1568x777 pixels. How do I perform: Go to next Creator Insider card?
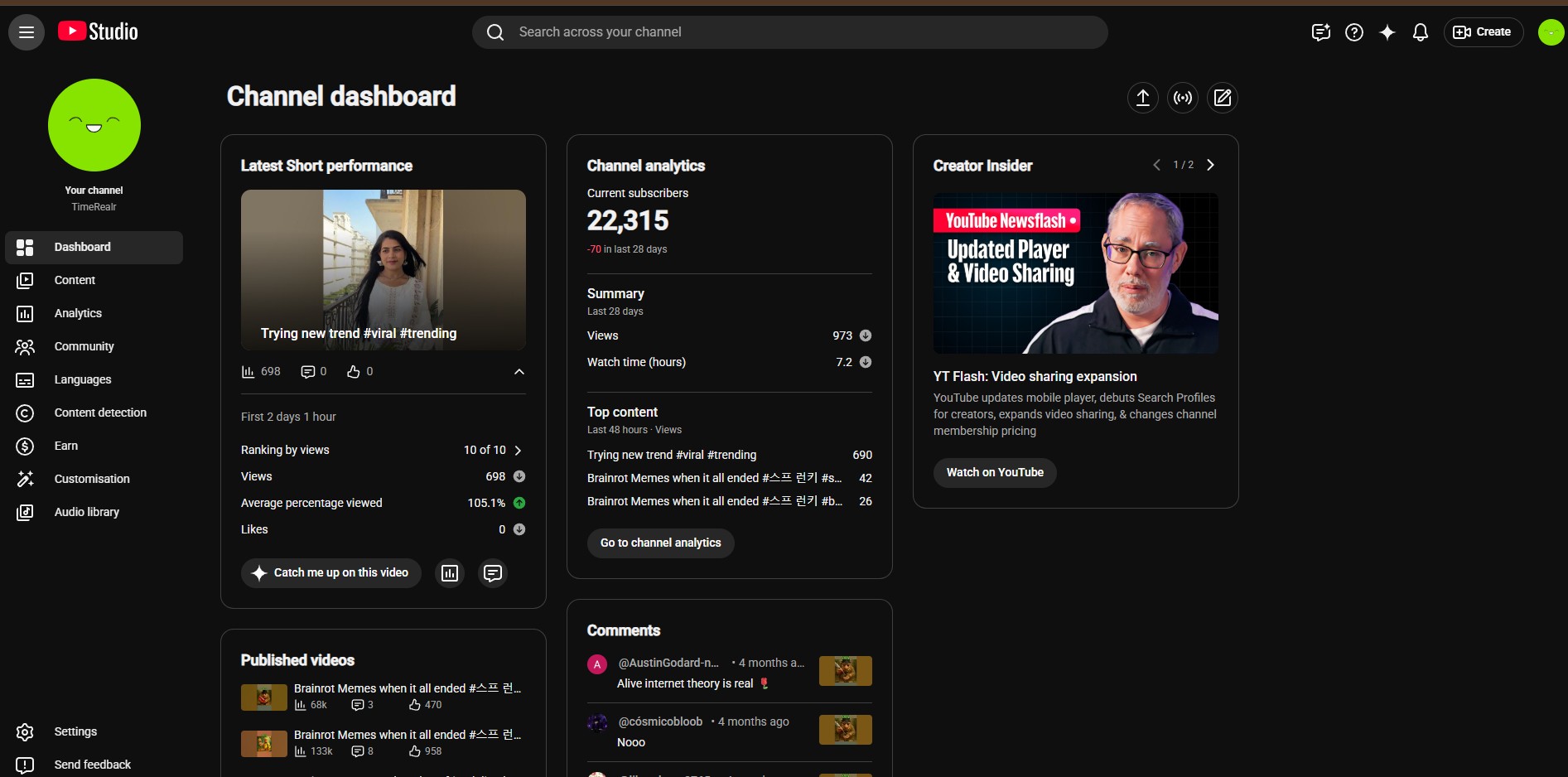[1210, 165]
